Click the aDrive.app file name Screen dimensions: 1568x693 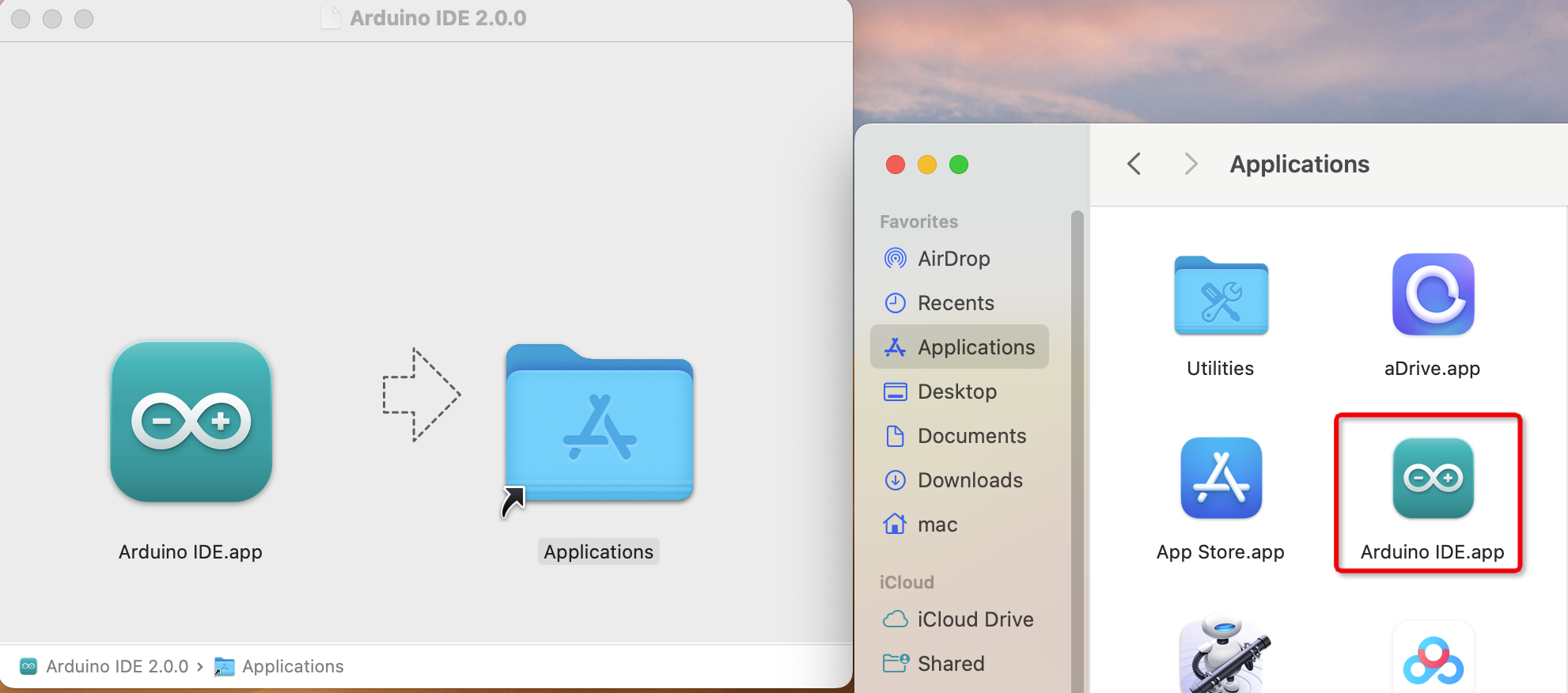[x=1432, y=369]
